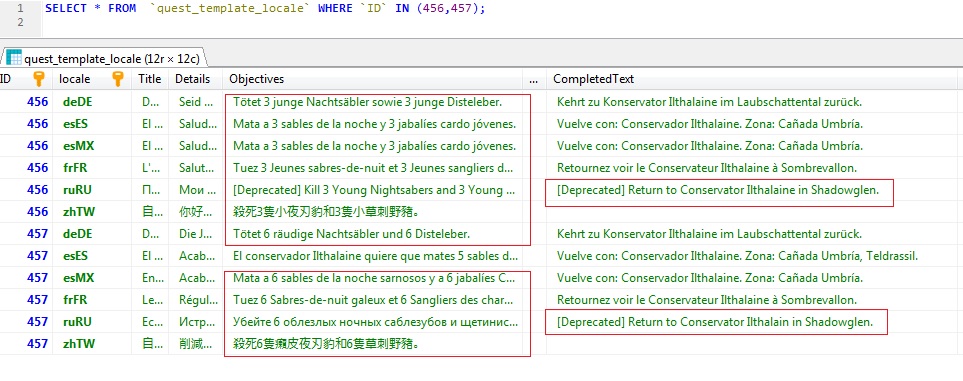This screenshot has width=963, height=381.
Task: Select 'El conservador Ilthalaine quiere' objectives cell
Action: point(372,256)
